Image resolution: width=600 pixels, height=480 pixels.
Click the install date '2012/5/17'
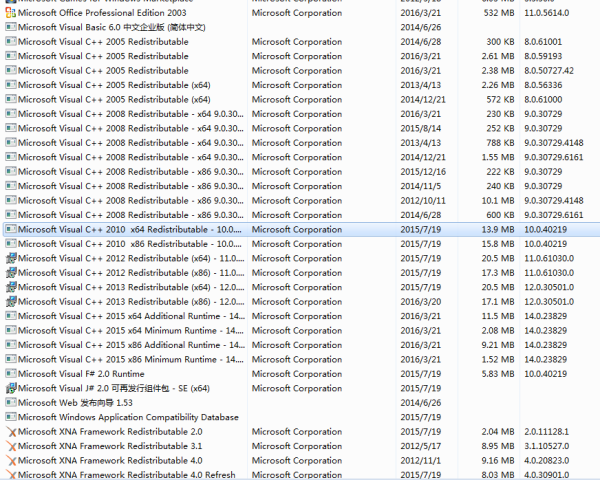click(x=421, y=446)
